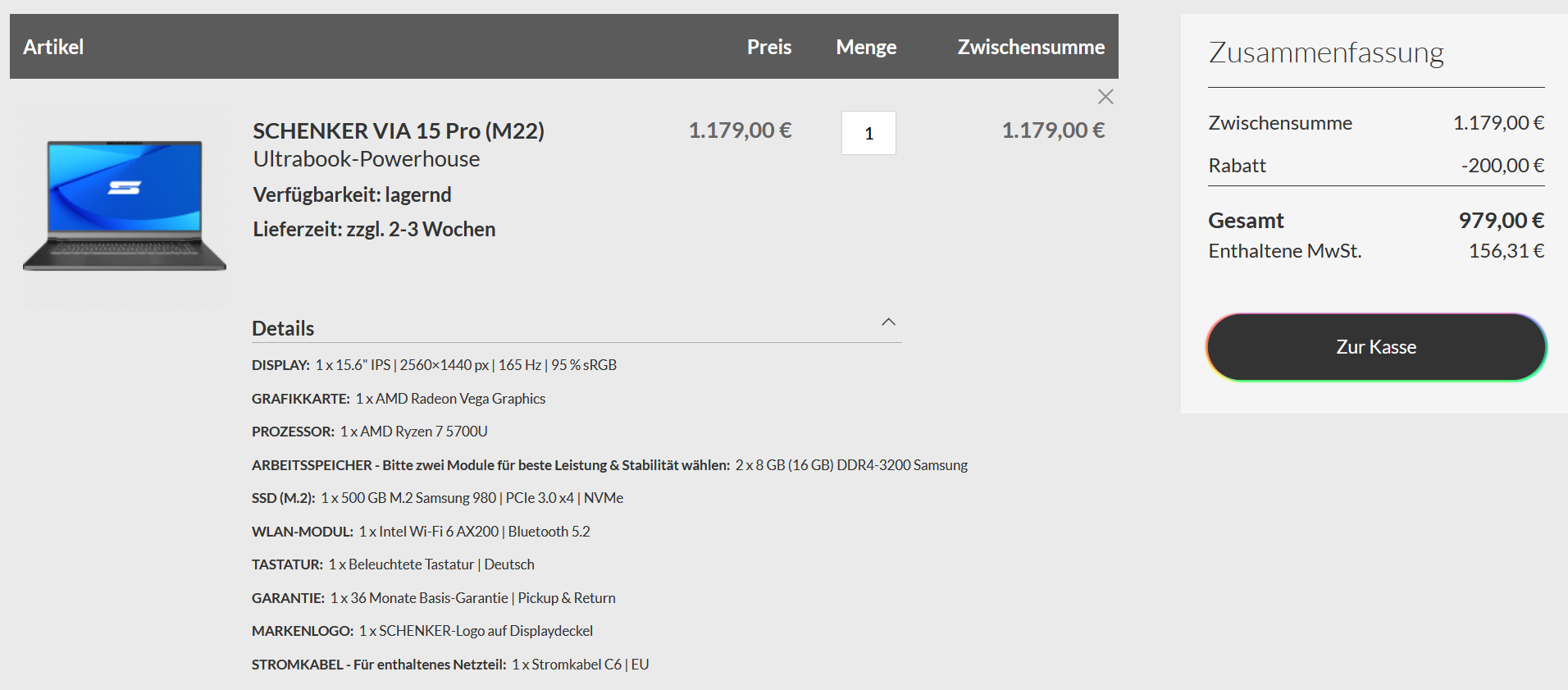Click the Menge column header
Image resolution: width=1568 pixels, height=690 pixels.
tap(865, 47)
